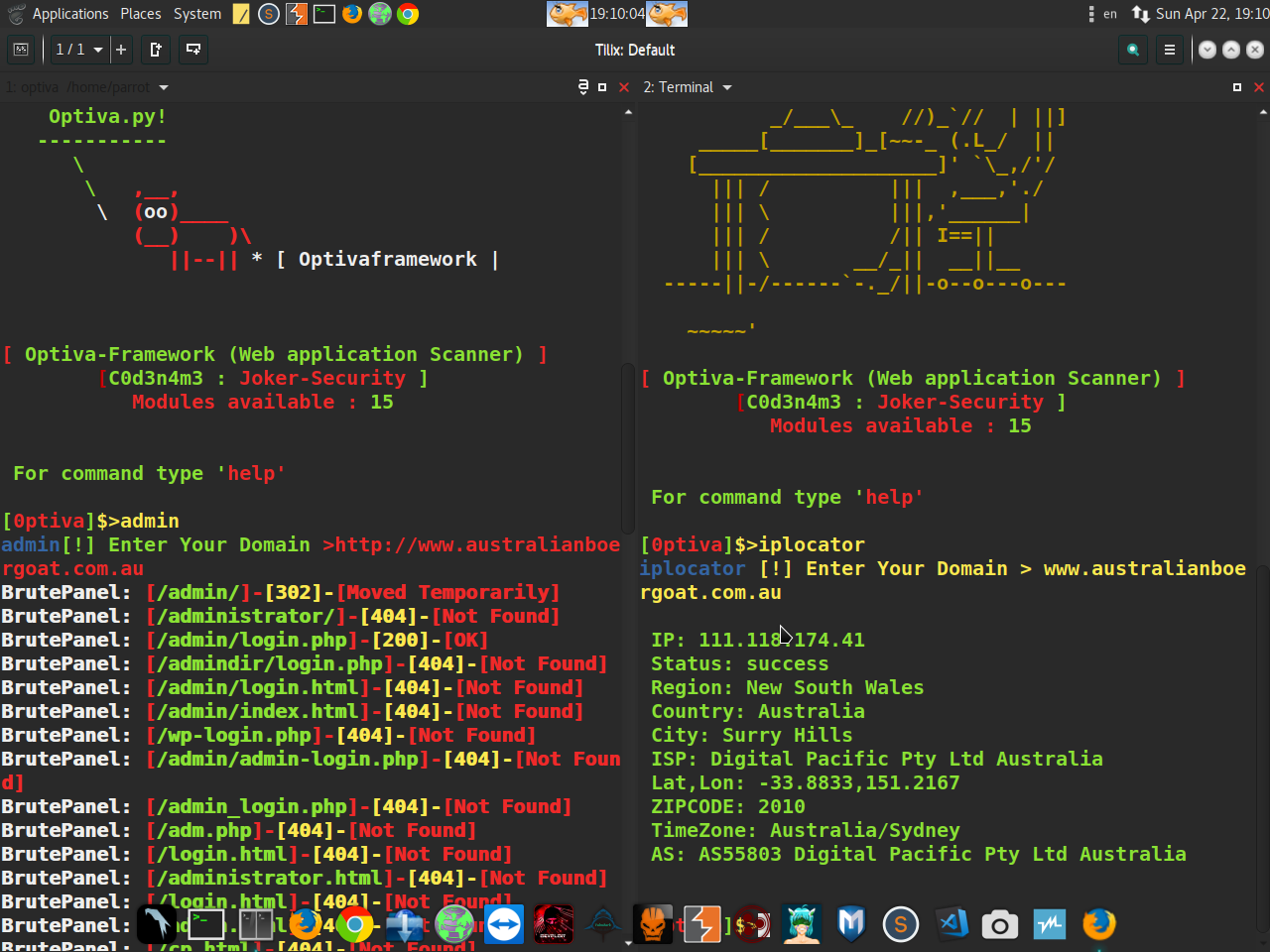Image resolution: width=1270 pixels, height=952 pixels.
Task: Select the en keyboard layout indicator
Action: (x=1109, y=14)
